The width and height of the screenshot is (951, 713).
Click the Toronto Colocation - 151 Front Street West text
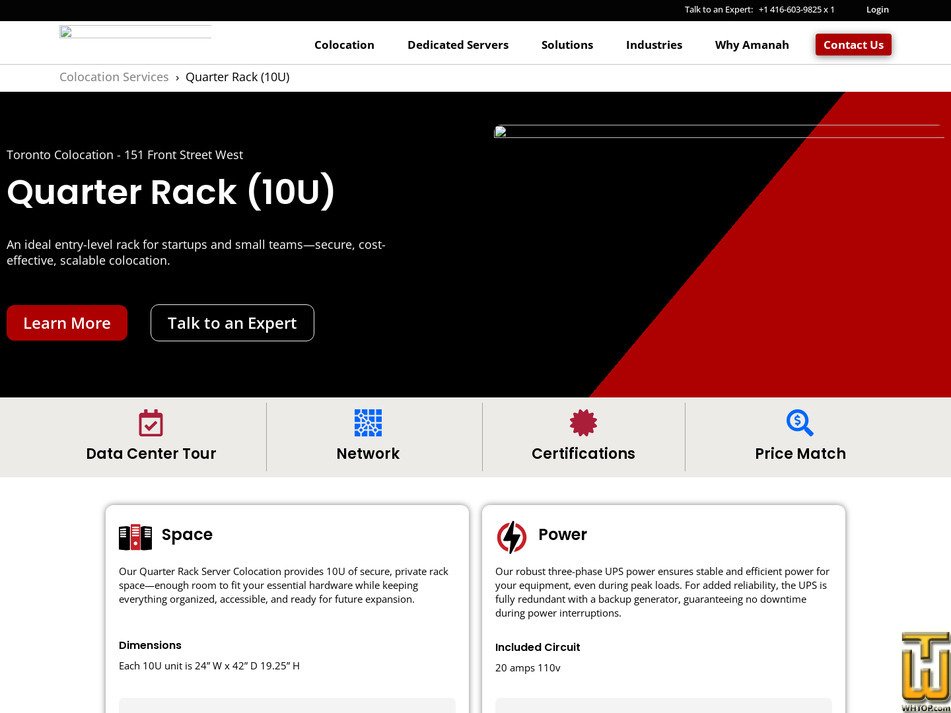(x=125, y=155)
